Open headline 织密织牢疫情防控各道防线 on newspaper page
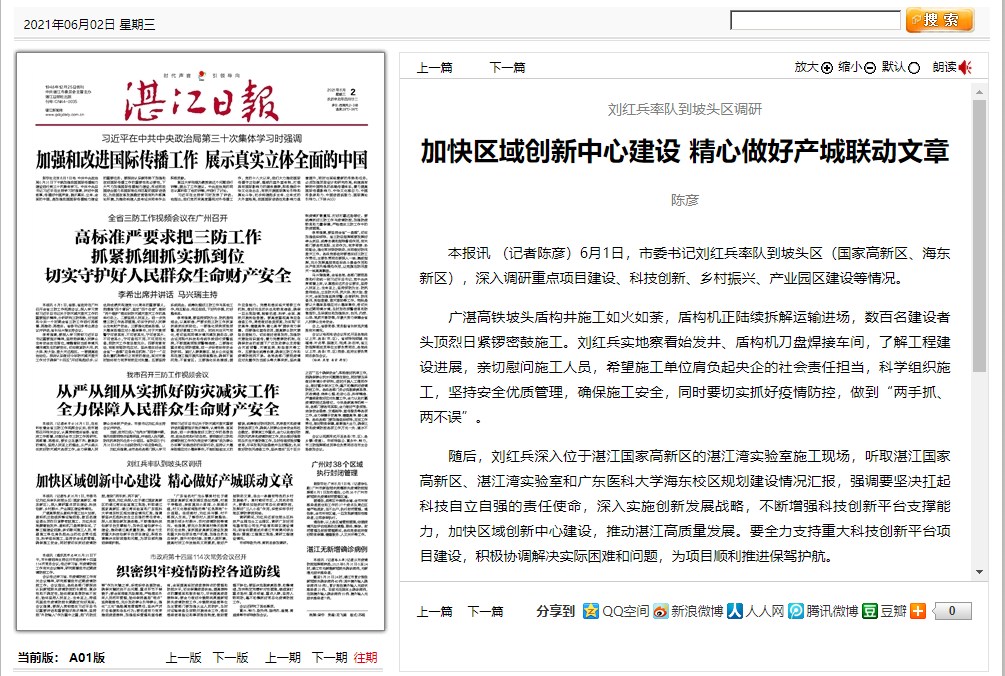The width and height of the screenshot is (1005, 676). coord(198,571)
